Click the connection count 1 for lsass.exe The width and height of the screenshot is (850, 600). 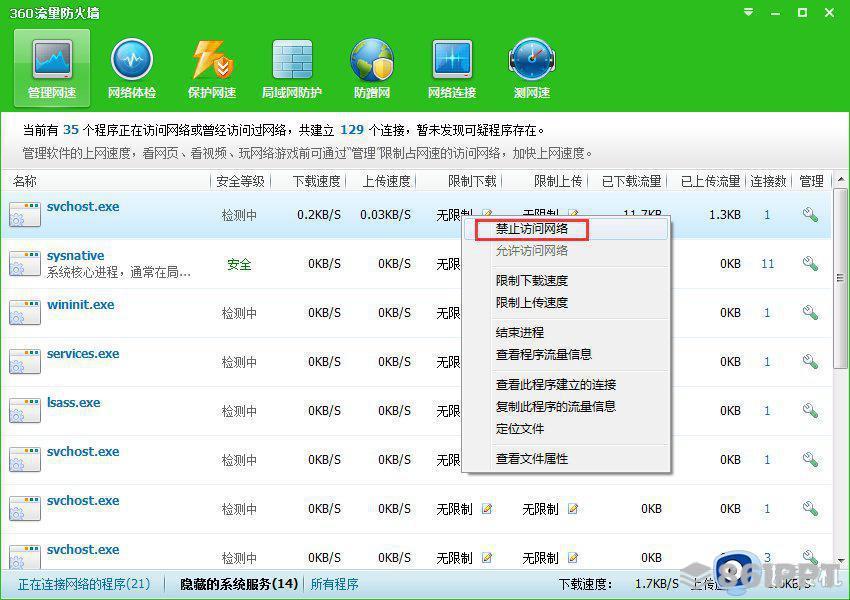pos(767,411)
